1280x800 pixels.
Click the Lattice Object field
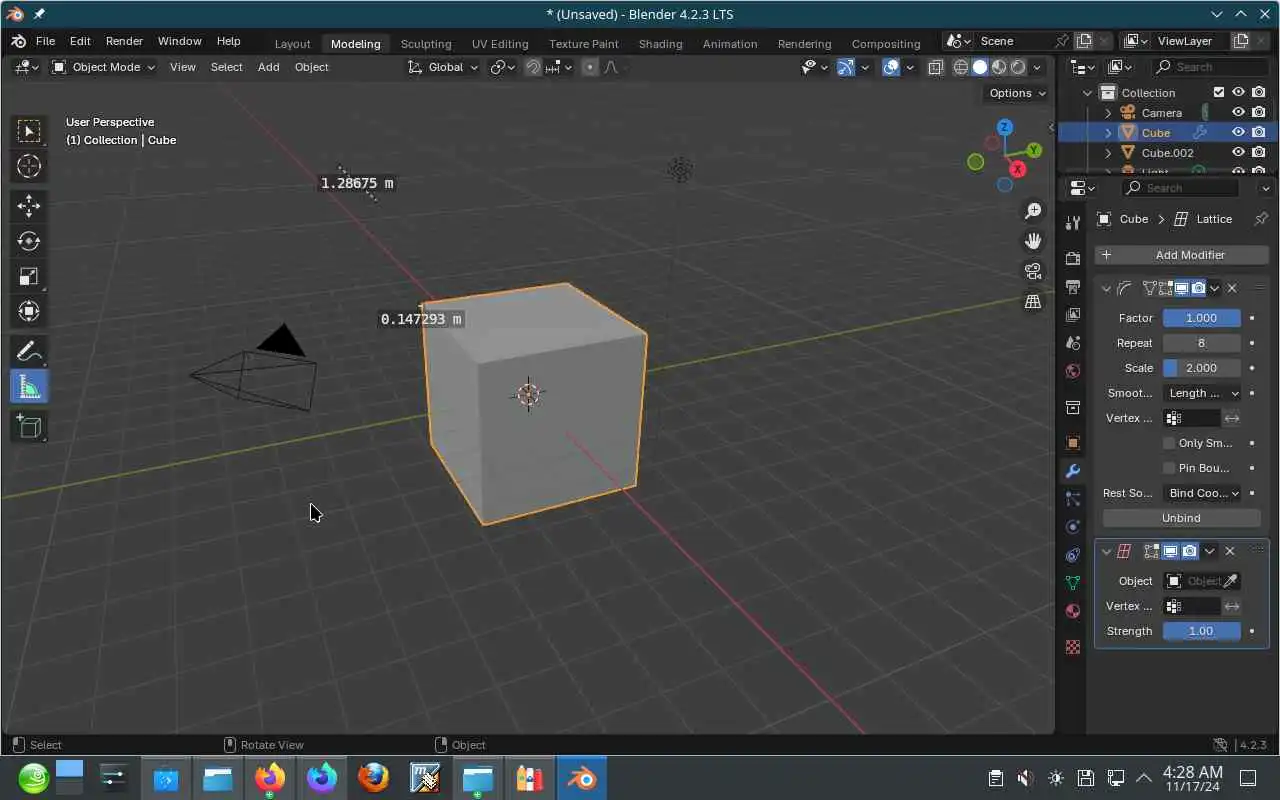coord(1203,581)
